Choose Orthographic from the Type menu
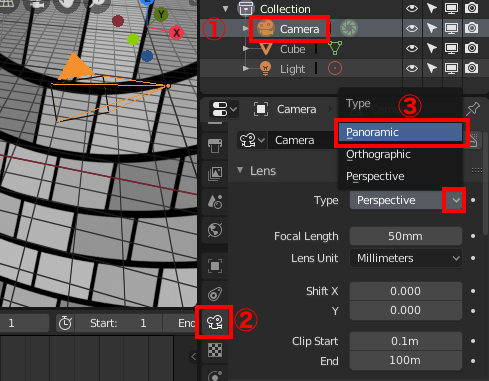The height and width of the screenshot is (381, 489). 400,154
